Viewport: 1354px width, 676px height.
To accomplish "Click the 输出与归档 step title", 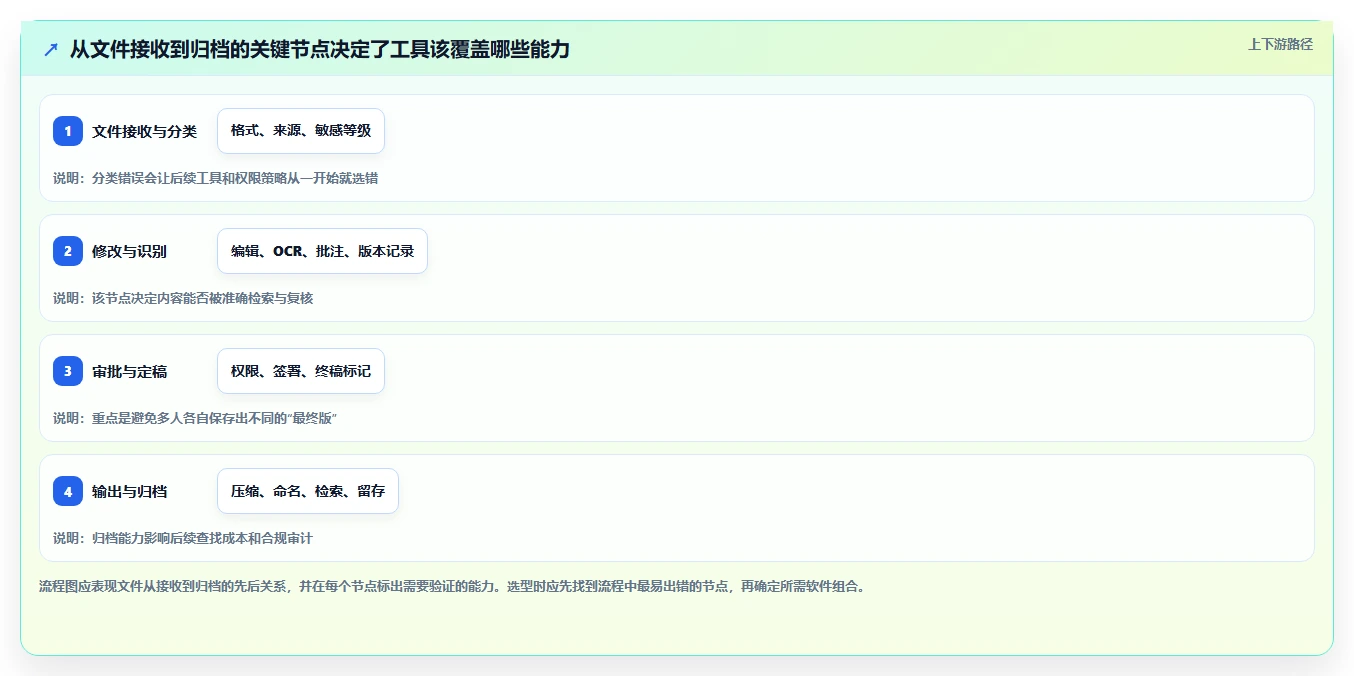I will (x=129, y=491).
